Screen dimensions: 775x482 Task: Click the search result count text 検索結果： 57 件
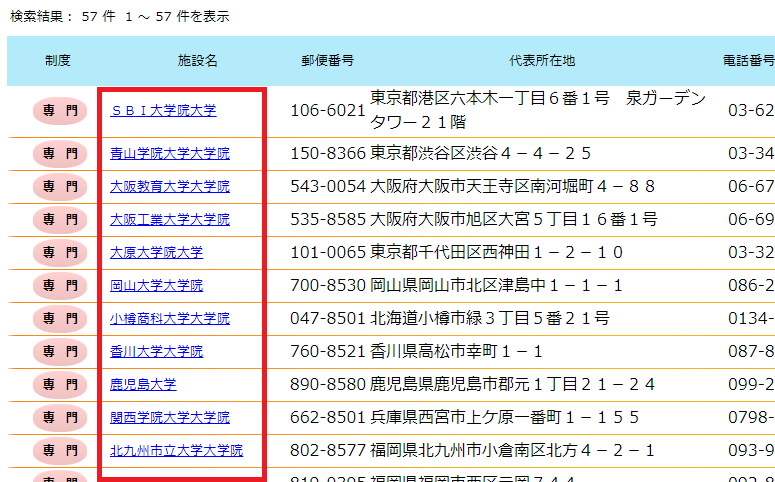point(62,17)
